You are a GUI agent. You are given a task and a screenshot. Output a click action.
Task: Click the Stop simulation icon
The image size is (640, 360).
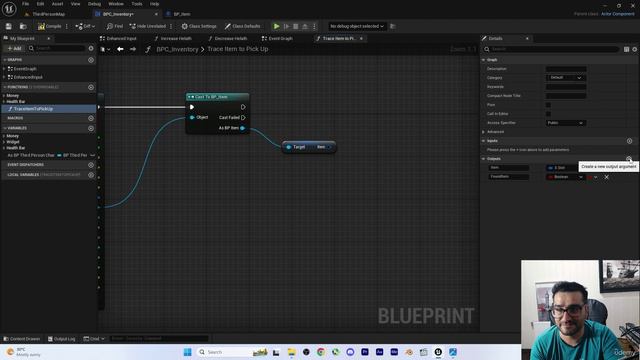pyautogui.click(x=296, y=26)
